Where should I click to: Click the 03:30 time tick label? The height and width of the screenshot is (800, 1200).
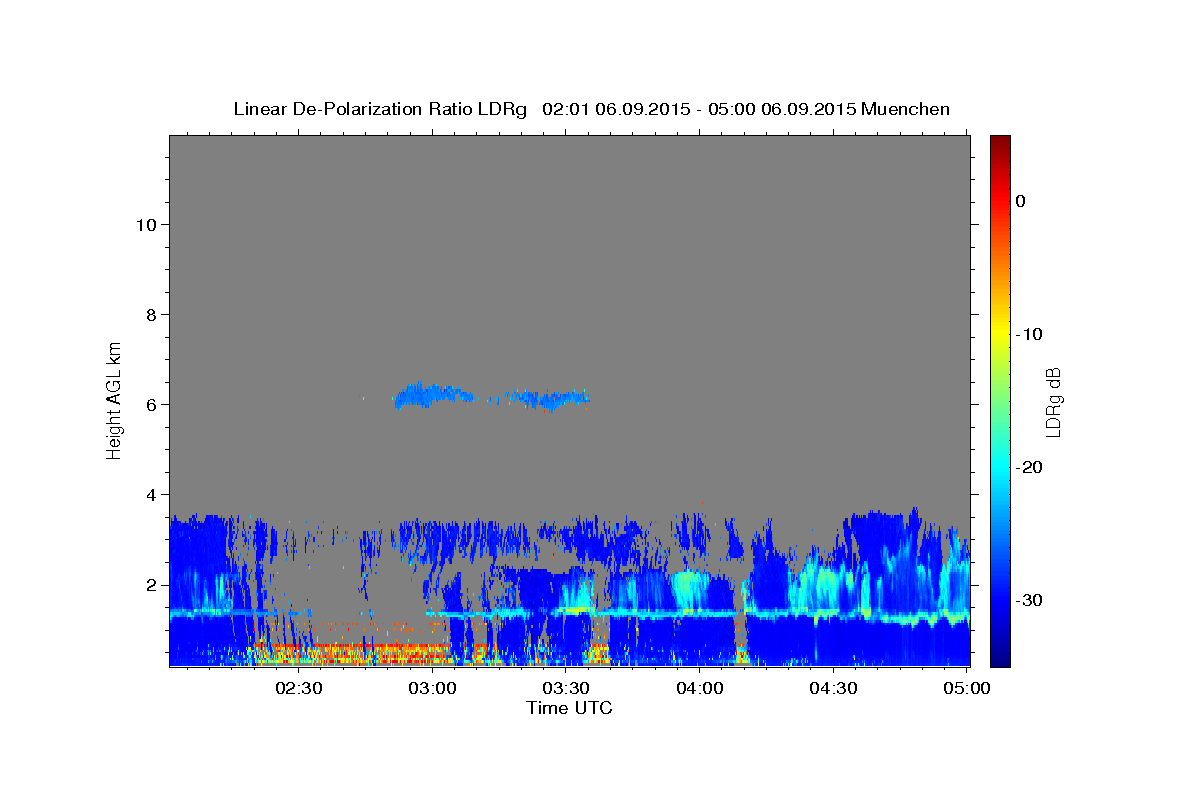pos(566,688)
